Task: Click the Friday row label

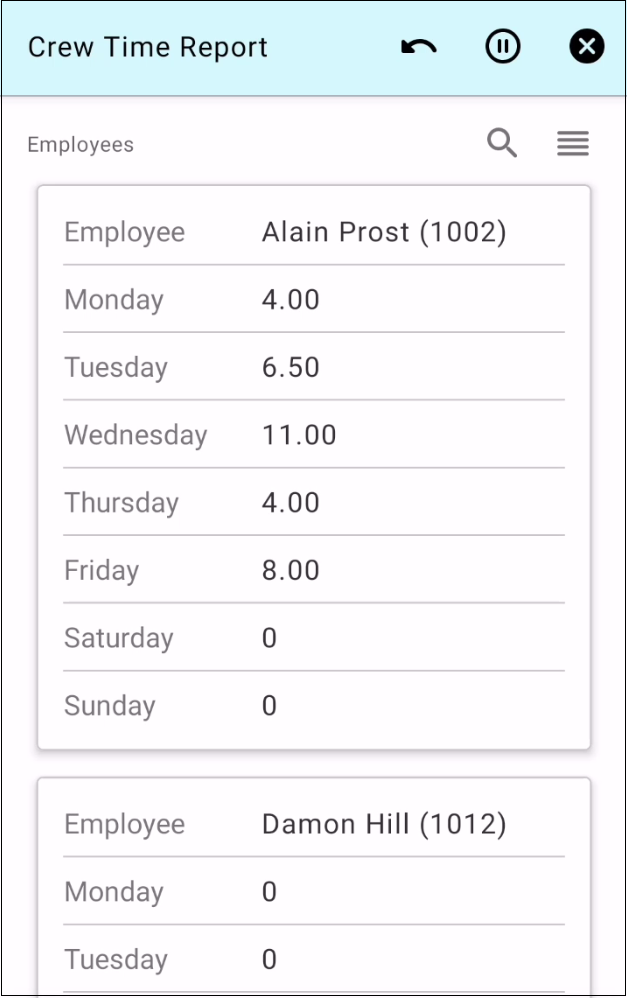Action: click(x=101, y=570)
